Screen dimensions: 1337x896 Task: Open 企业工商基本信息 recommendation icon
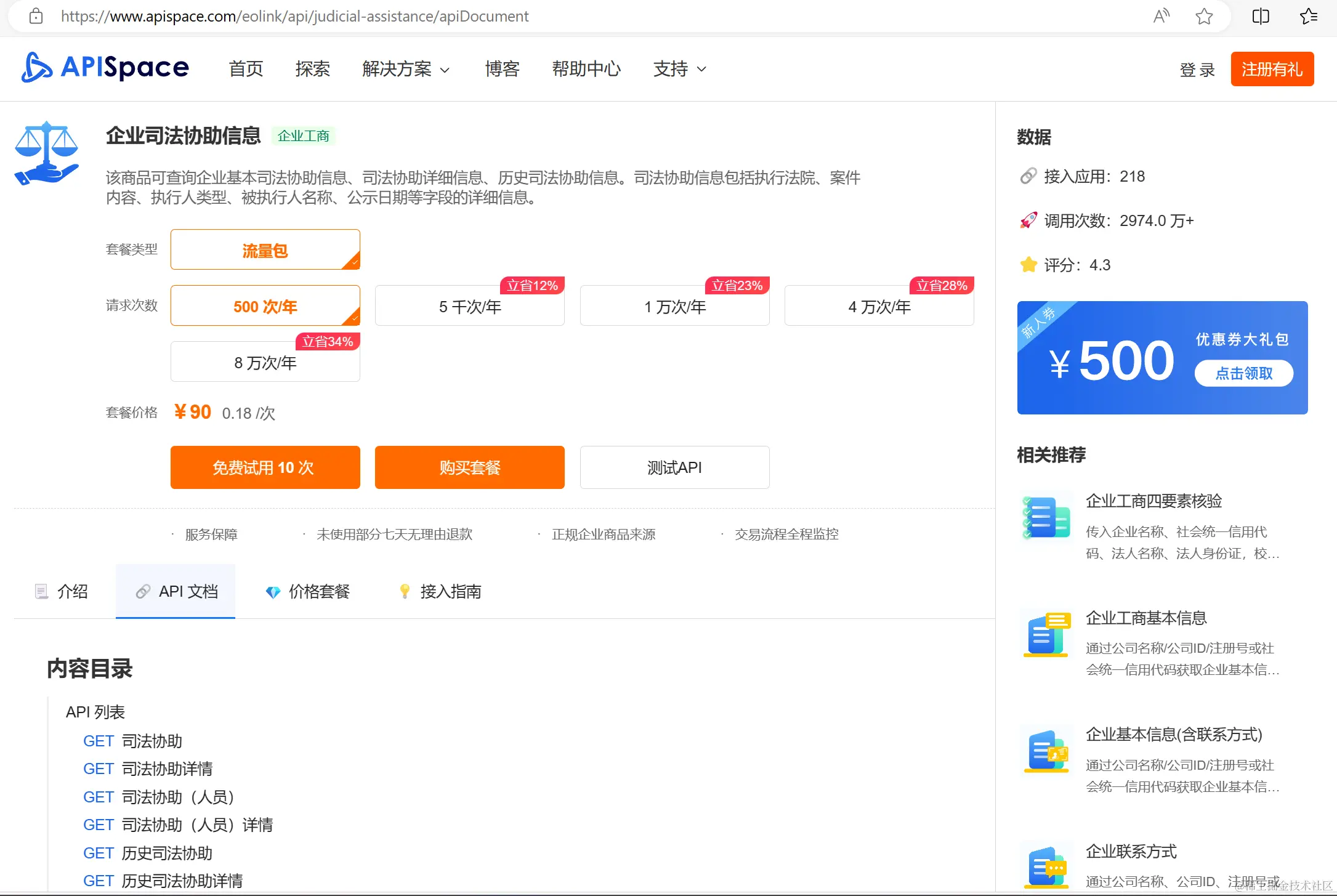tap(1046, 634)
